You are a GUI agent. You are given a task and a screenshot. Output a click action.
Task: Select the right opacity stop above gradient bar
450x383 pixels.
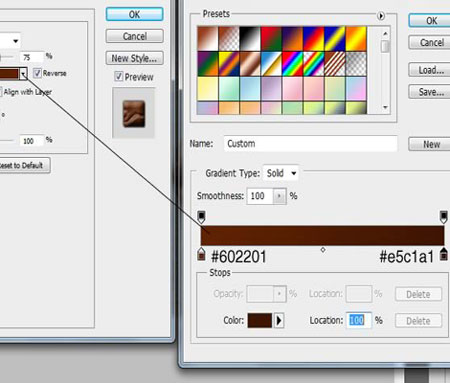point(443,217)
